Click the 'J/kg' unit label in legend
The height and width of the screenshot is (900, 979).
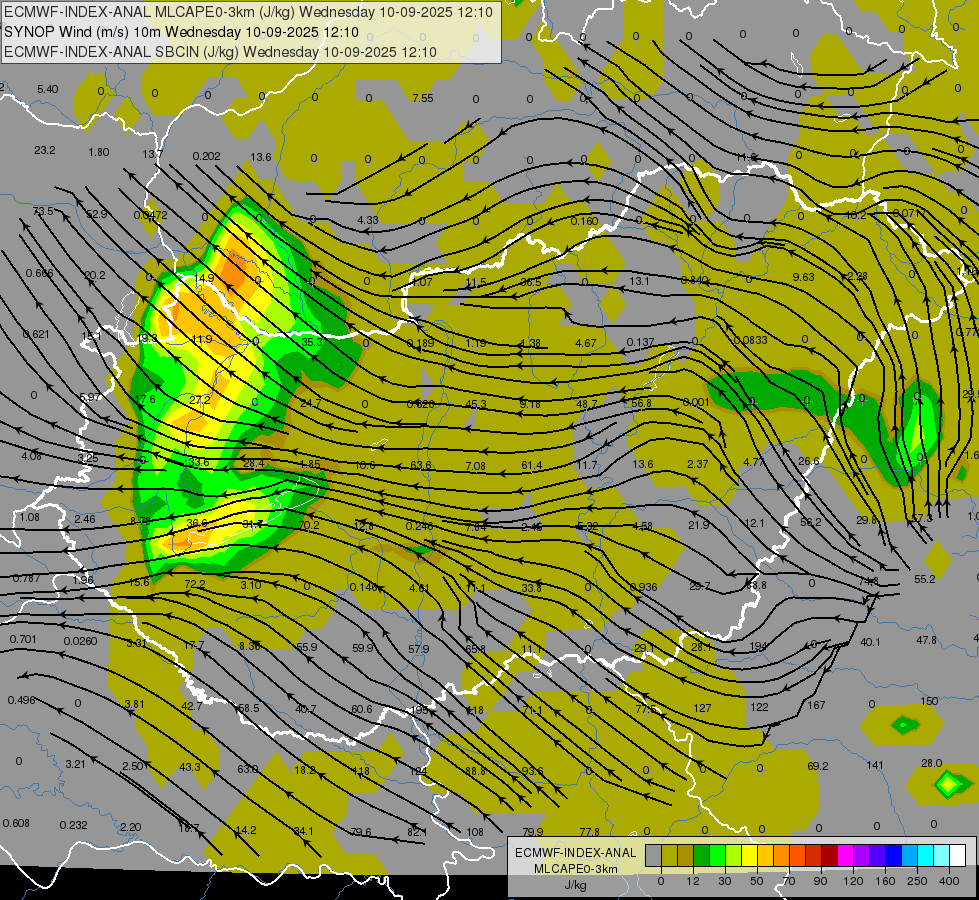(575, 885)
